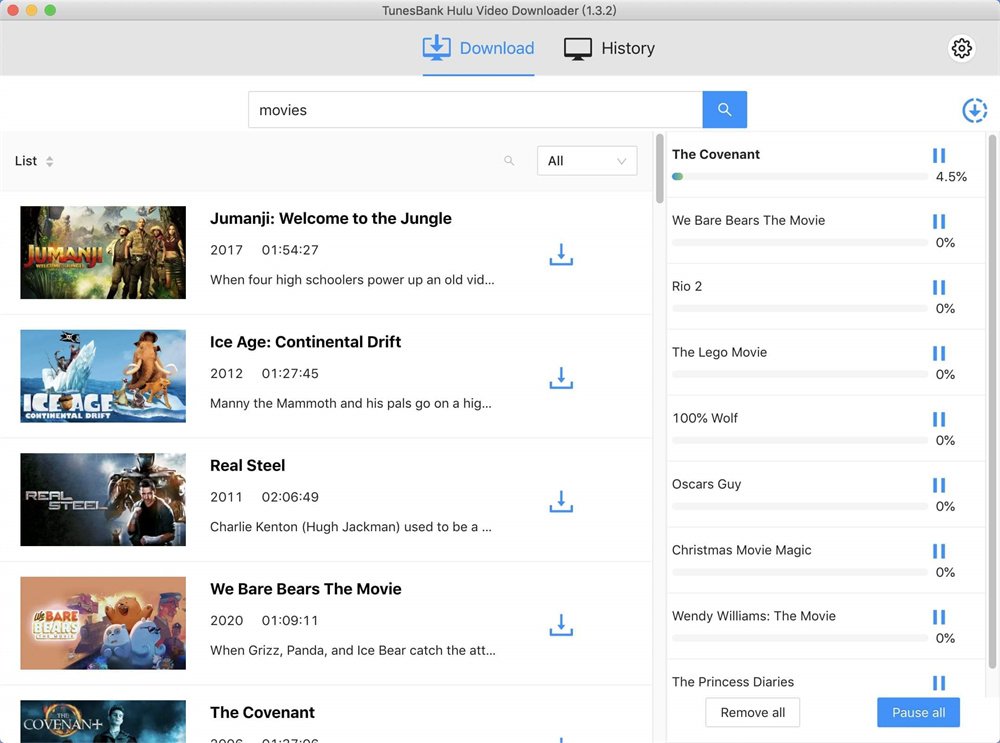This screenshot has width=1000, height=743.
Task: Click The Princess Diaries queue title
Action: [x=733, y=682]
